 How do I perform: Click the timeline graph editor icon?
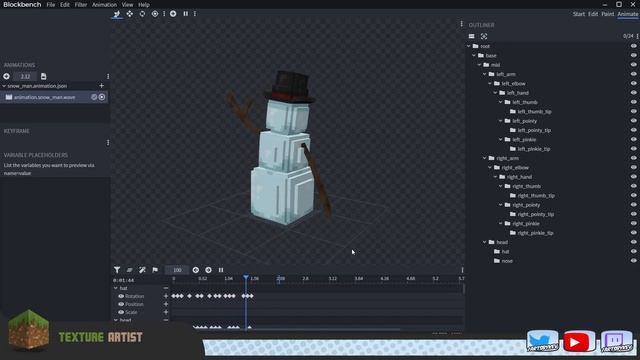(129, 270)
